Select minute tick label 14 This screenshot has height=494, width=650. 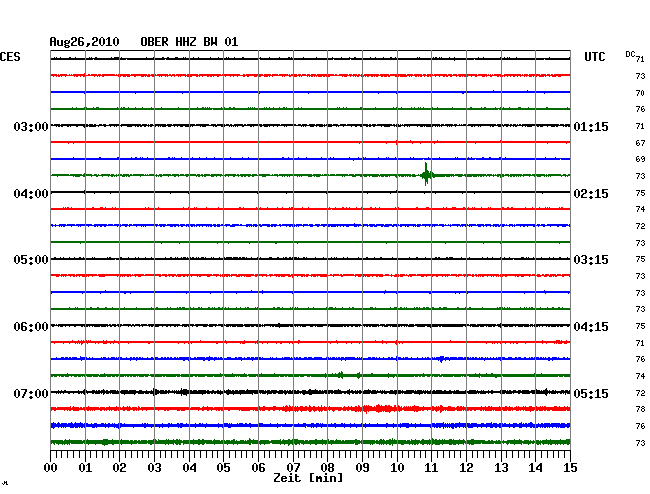click(535, 467)
